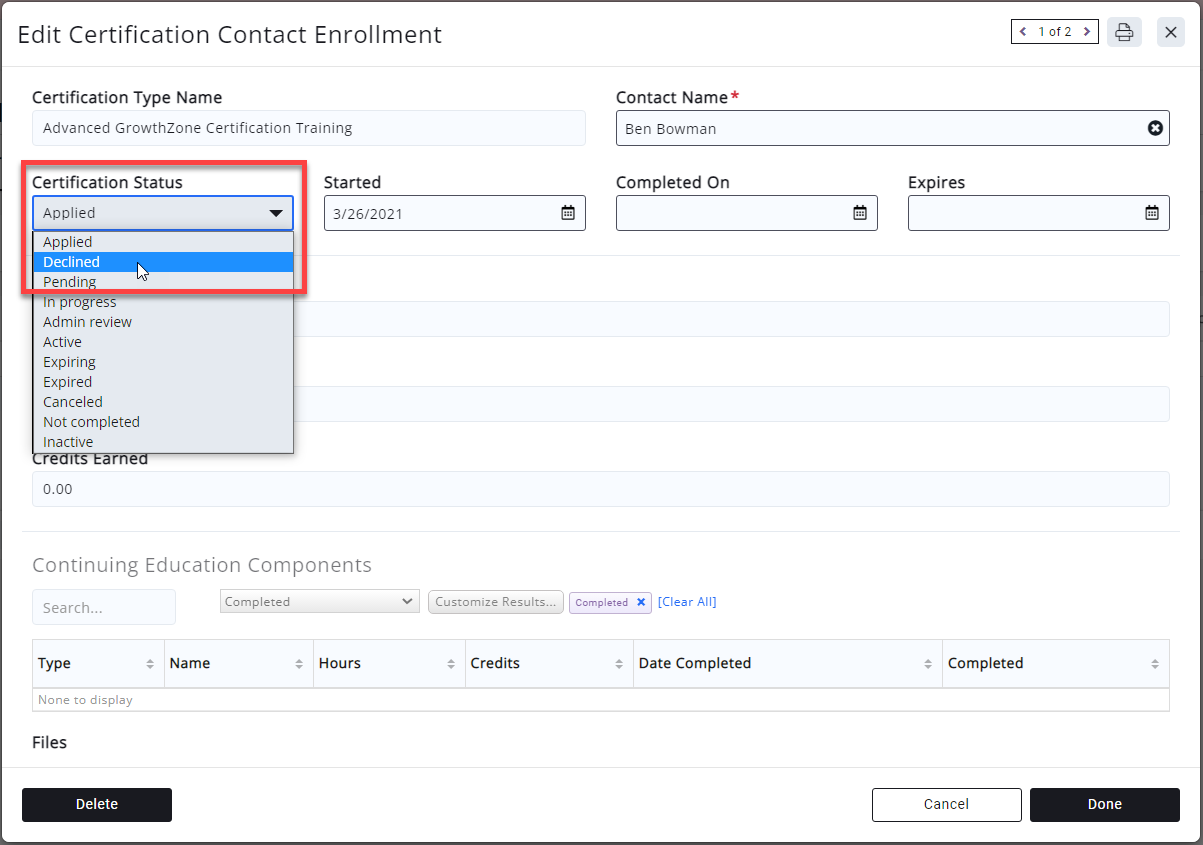The width and height of the screenshot is (1203, 845).
Task: Click the Customize Results button
Action: pyautogui.click(x=495, y=602)
